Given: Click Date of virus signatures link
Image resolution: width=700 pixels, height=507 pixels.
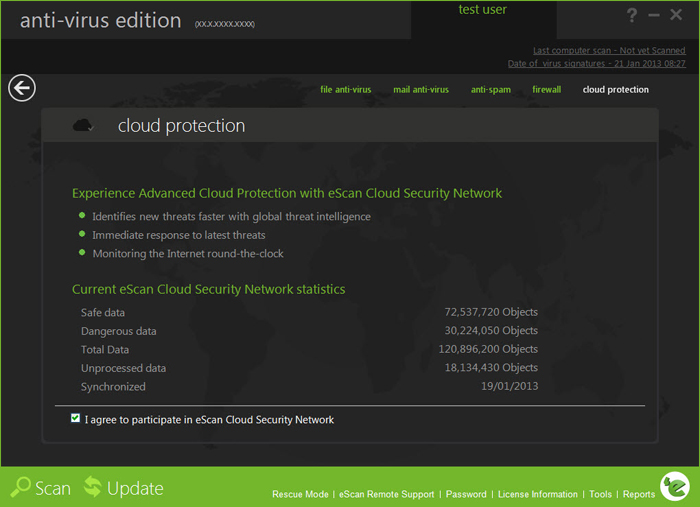Looking at the screenshot, I should click(596, 63).
